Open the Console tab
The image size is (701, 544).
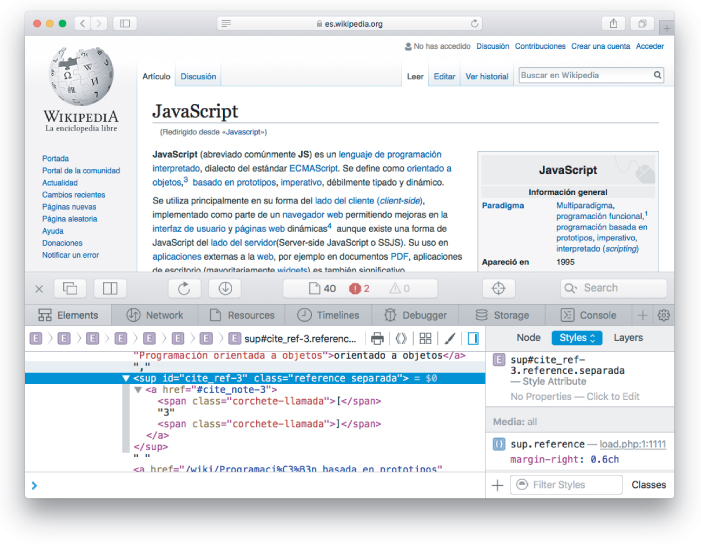[x=588, y=315]
